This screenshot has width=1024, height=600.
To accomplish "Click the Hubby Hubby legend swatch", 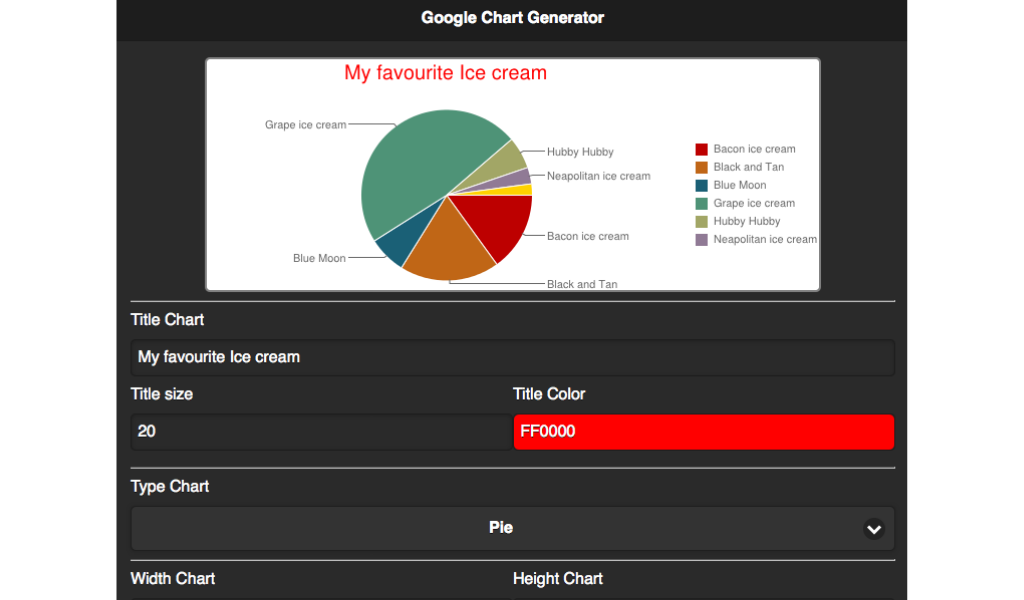I will (x=701, y=221).
